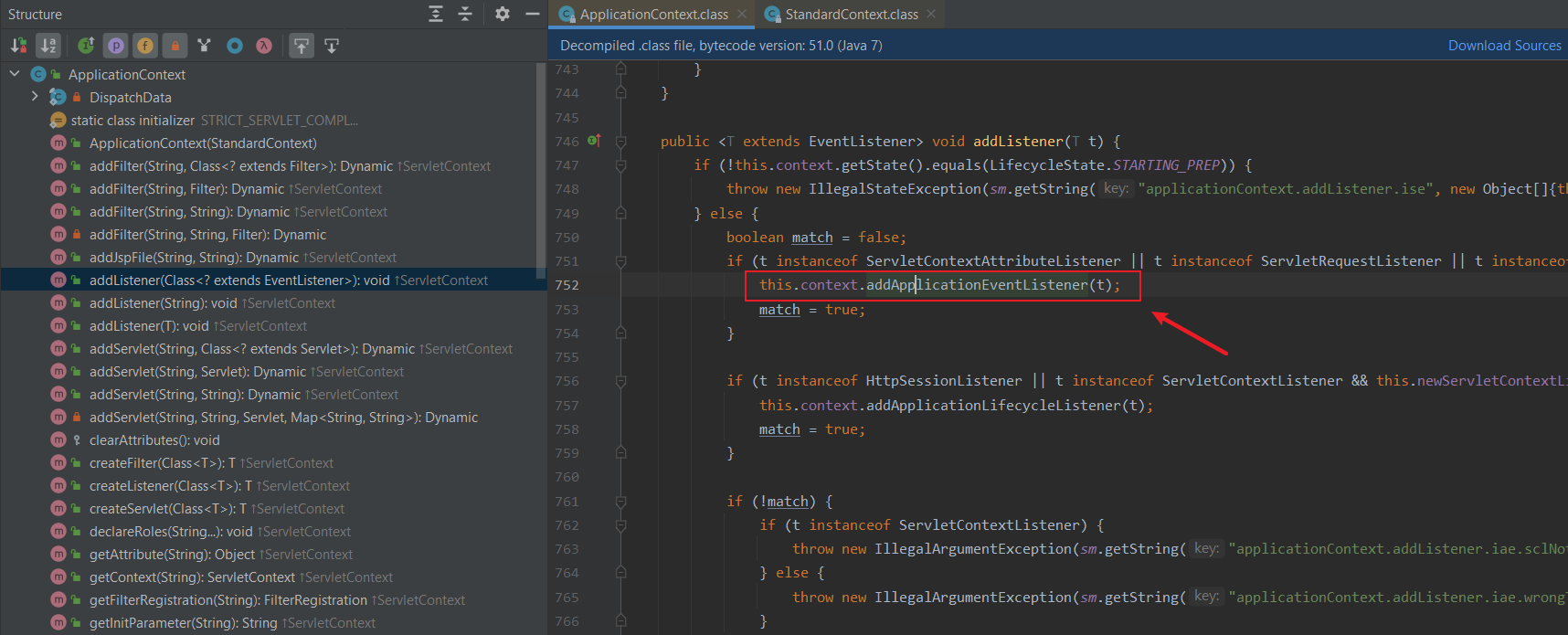Image resolution: width=1568 pixels, height=635 pixels.
Task: Select addFilter(String, Class<? extends Filter>) item
Action: pos(290,166)
